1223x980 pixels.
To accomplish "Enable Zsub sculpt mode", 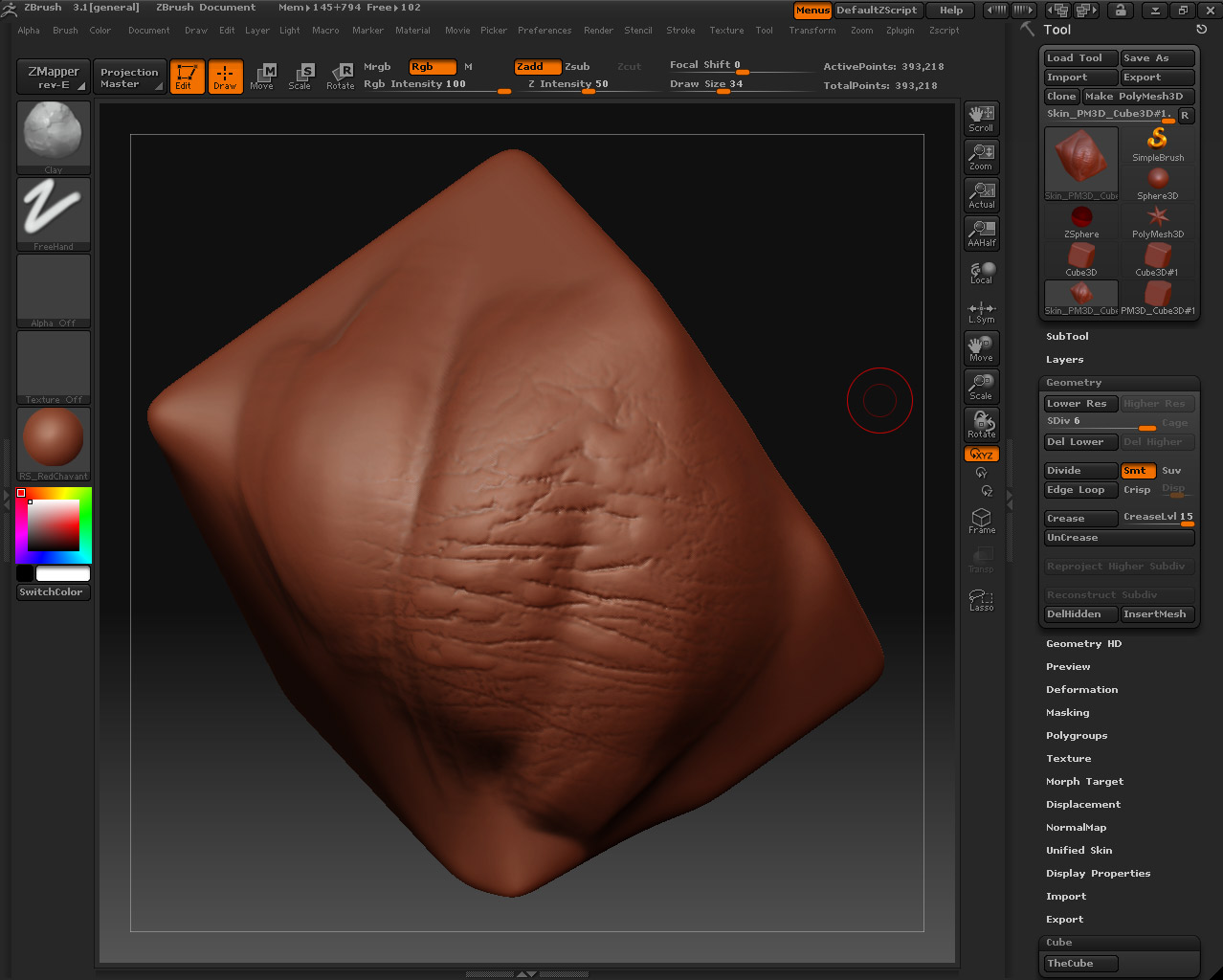I will (x=577, y=67).
